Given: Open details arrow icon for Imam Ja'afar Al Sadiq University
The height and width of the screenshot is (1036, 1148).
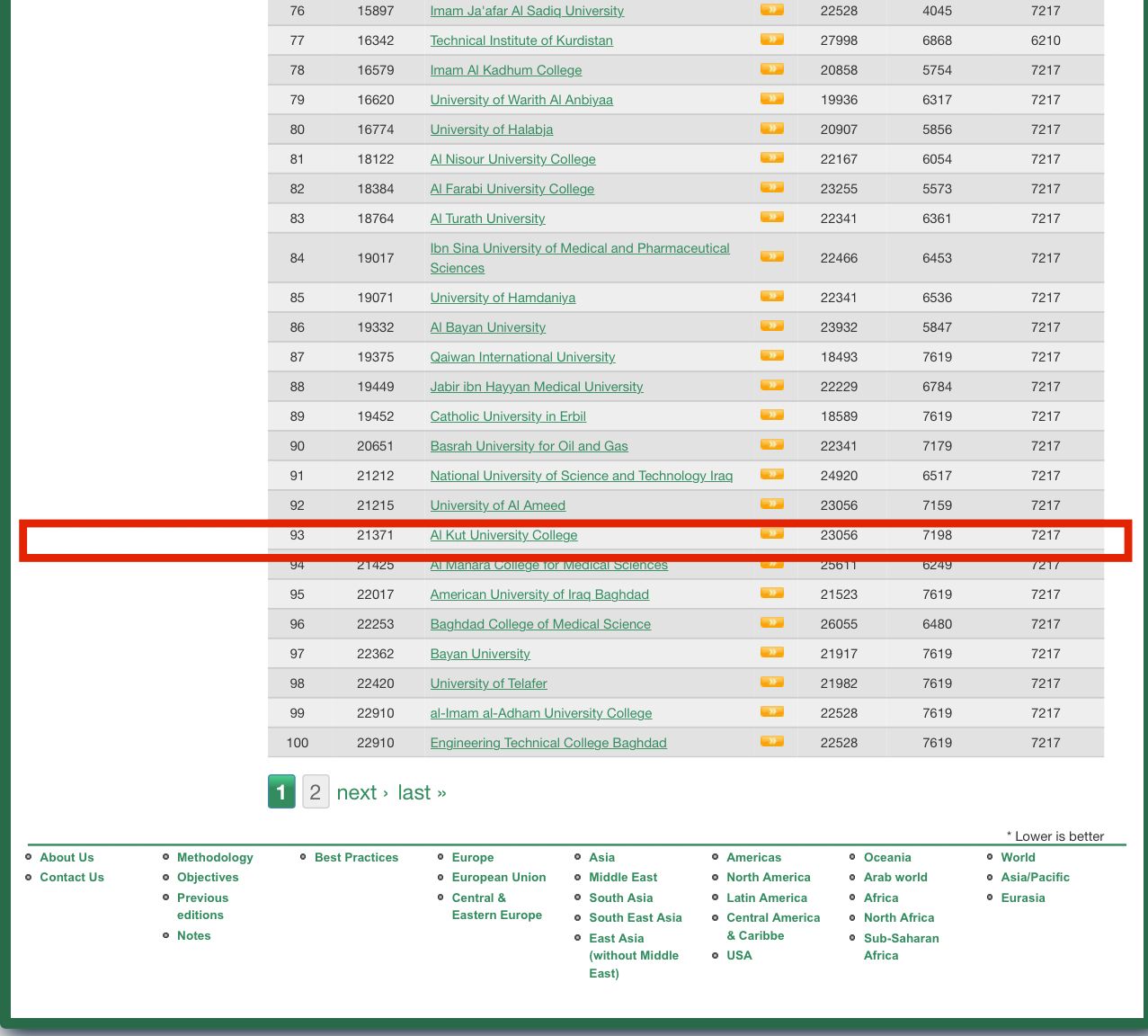Looking at the screenshot, I should point(771,10).
